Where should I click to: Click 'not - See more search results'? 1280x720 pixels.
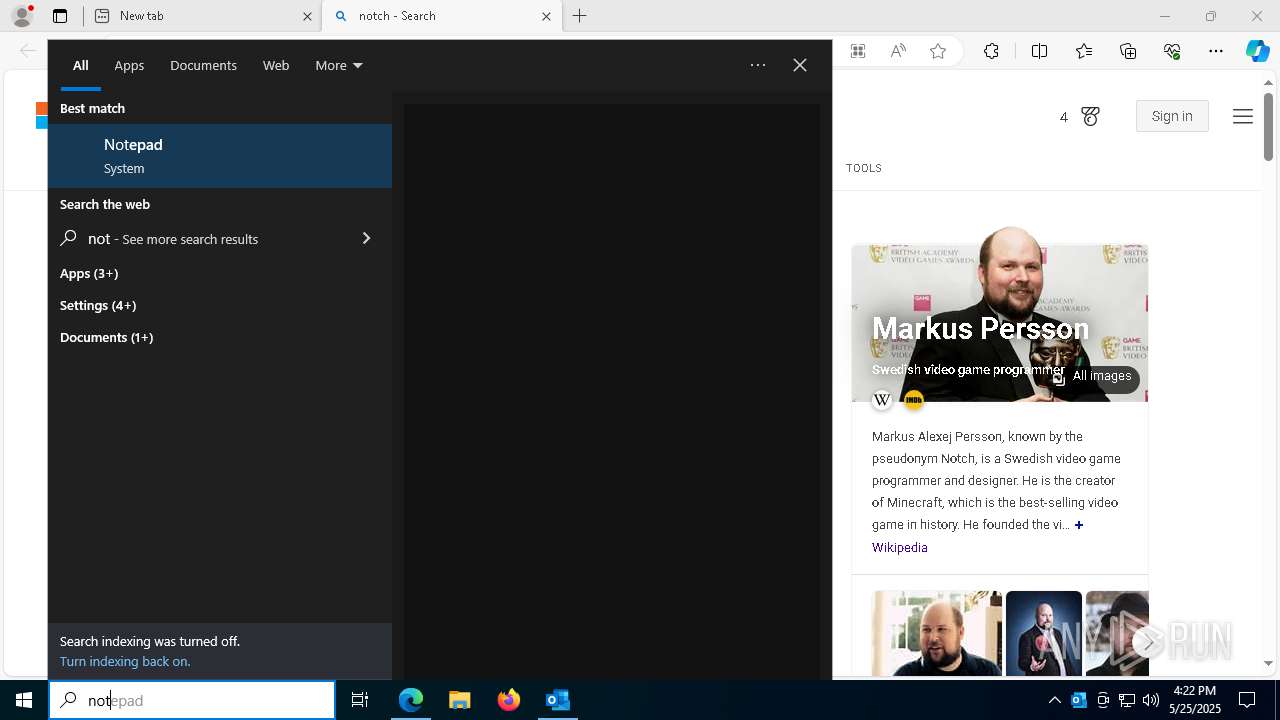click(173, 239)
